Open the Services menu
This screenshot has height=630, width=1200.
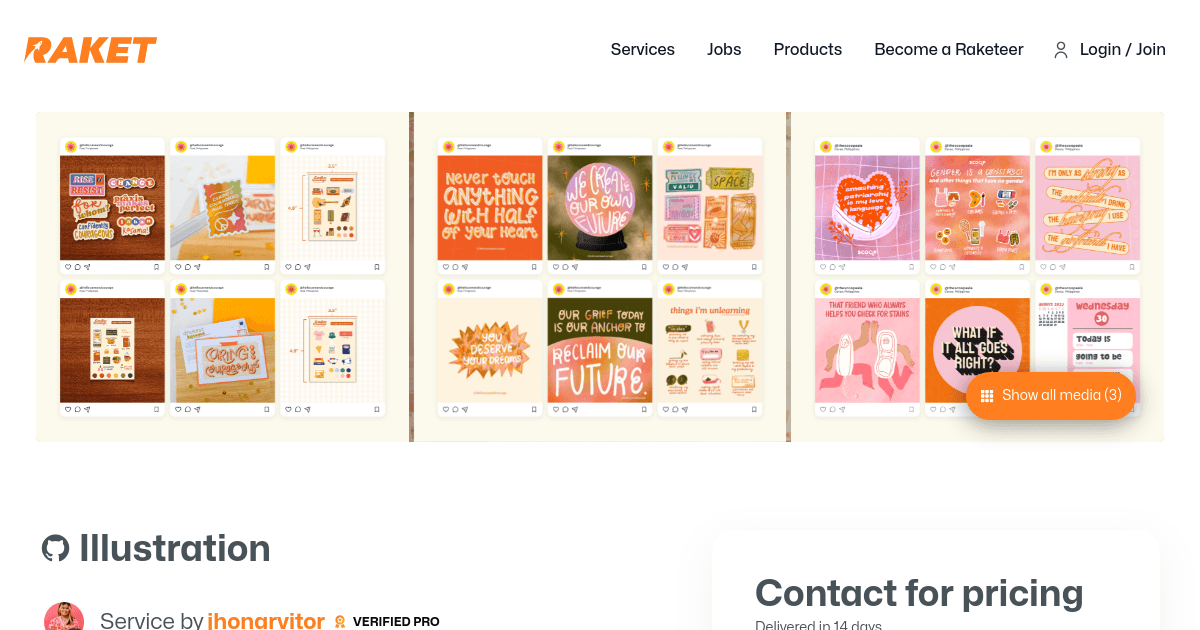(643, 49)
